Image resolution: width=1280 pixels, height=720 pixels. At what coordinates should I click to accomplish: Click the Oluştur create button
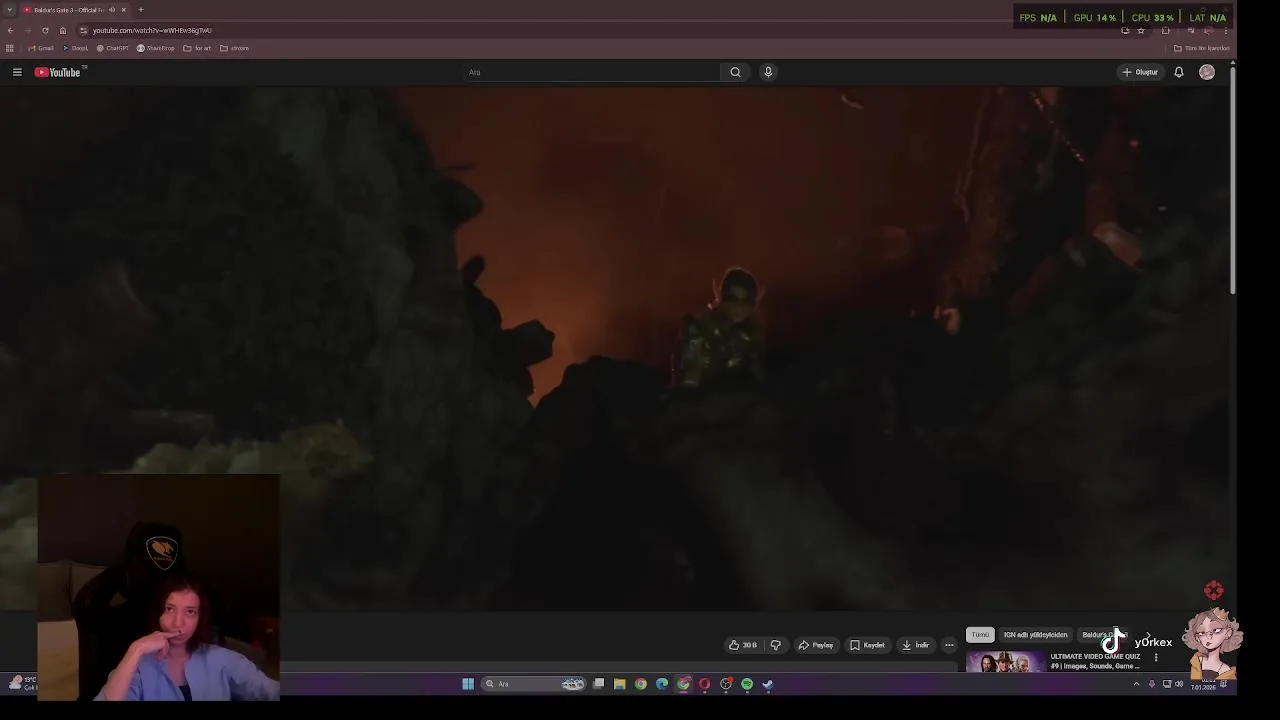[1140, 72]
